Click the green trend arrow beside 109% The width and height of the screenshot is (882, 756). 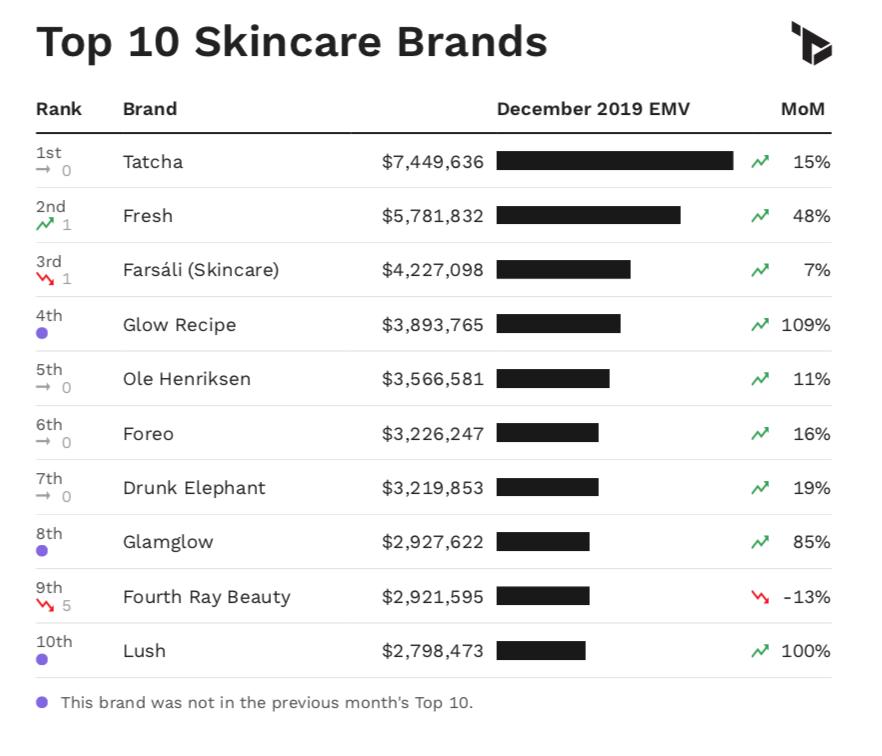(760, 324)
